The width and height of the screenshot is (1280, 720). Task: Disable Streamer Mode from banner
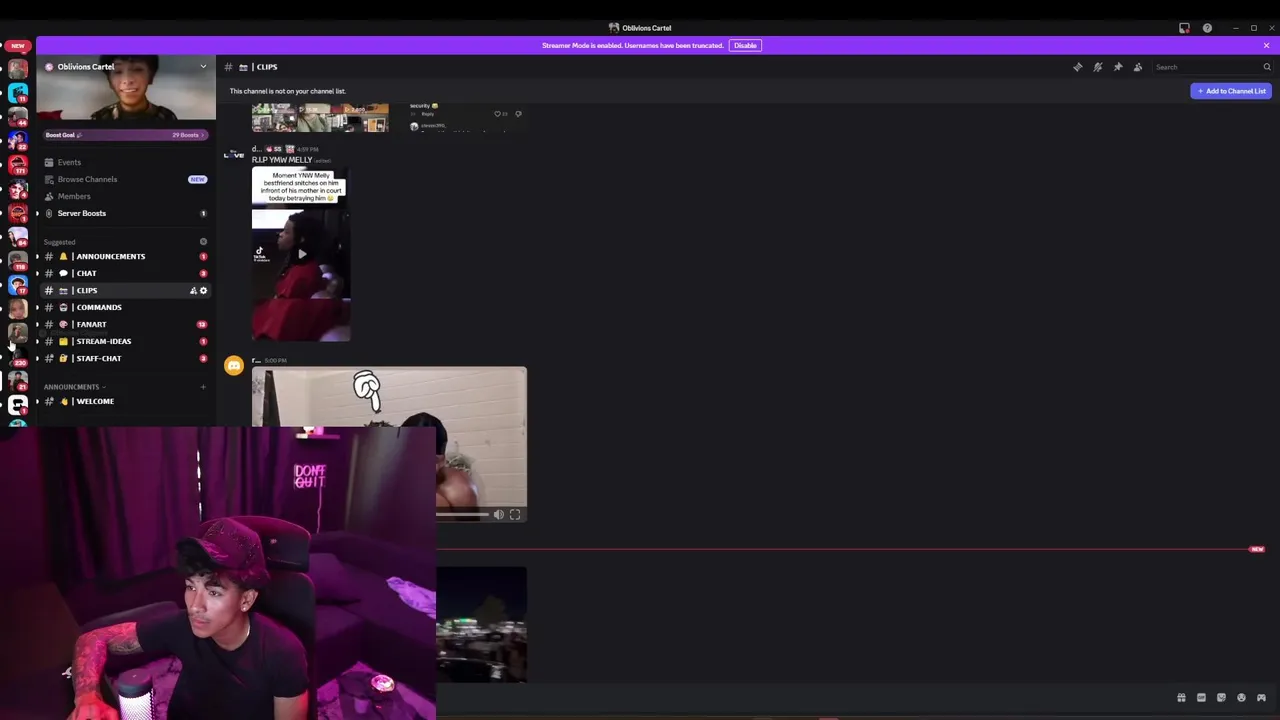click(745, 45)
